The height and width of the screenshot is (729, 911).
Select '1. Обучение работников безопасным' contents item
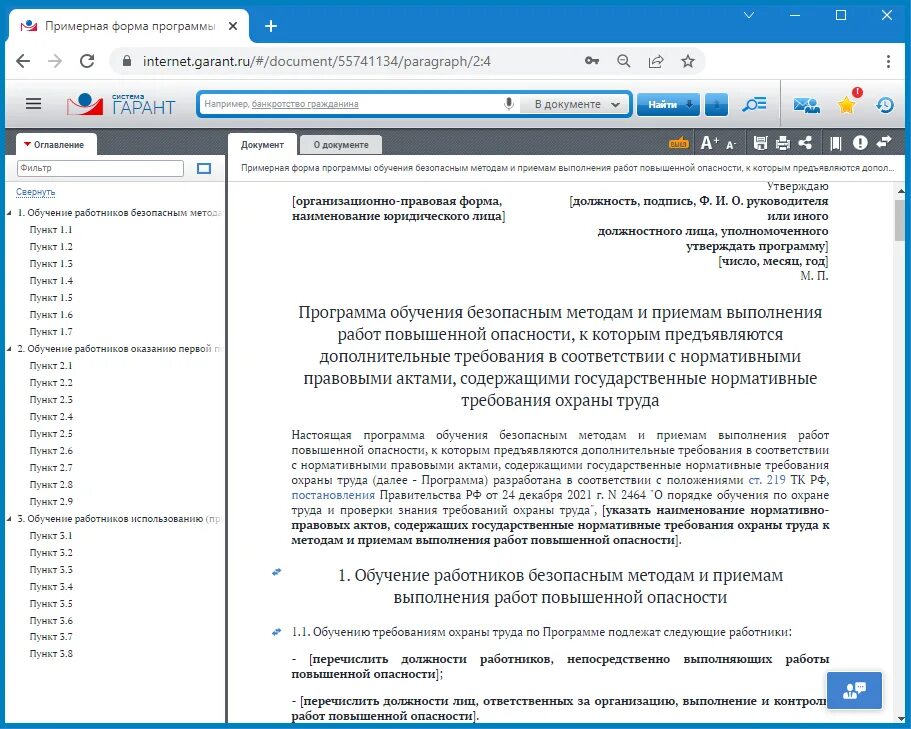120,213
